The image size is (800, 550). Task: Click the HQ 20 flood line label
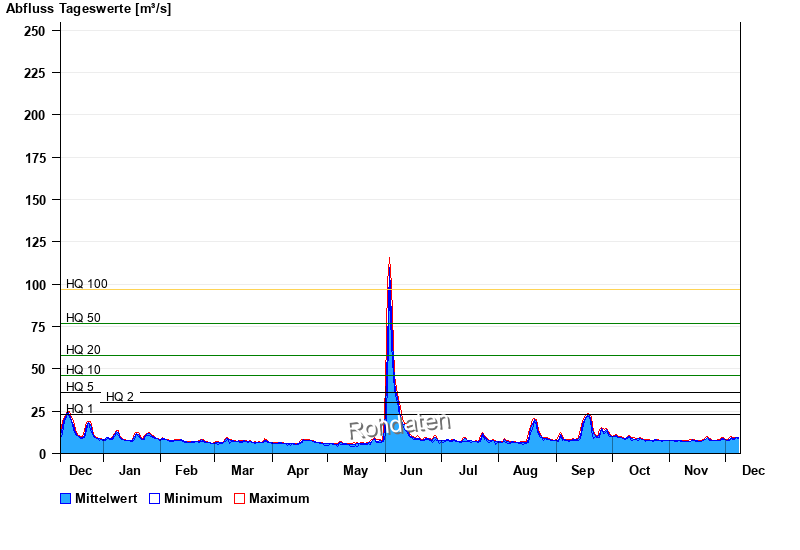click(x=83, y=350)
